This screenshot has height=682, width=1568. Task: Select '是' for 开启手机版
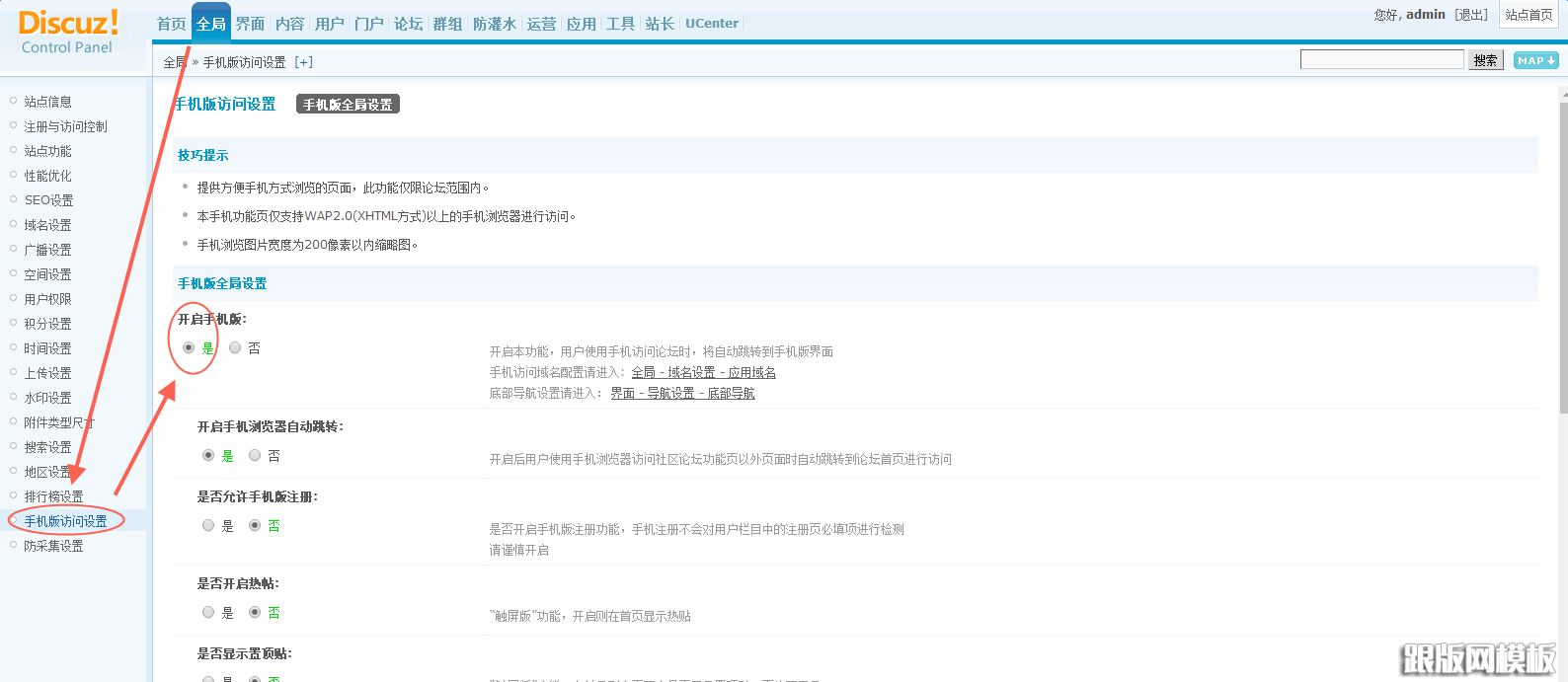tap(189, 347)
